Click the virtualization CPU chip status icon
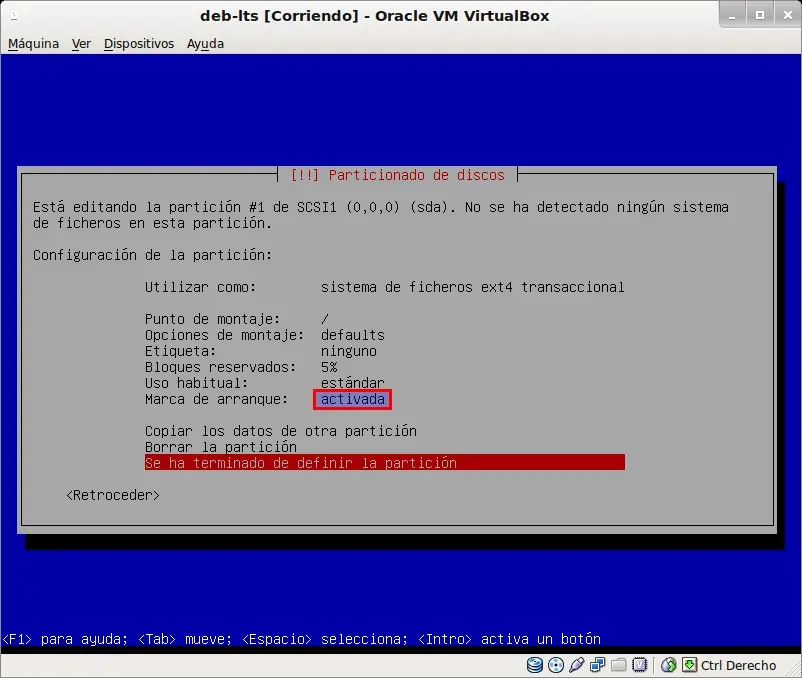The image size is (802, 678). (x=639, y=665)
